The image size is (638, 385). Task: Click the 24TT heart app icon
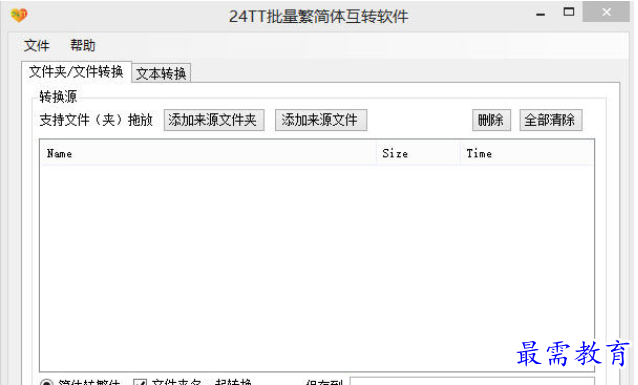(19, 15)
